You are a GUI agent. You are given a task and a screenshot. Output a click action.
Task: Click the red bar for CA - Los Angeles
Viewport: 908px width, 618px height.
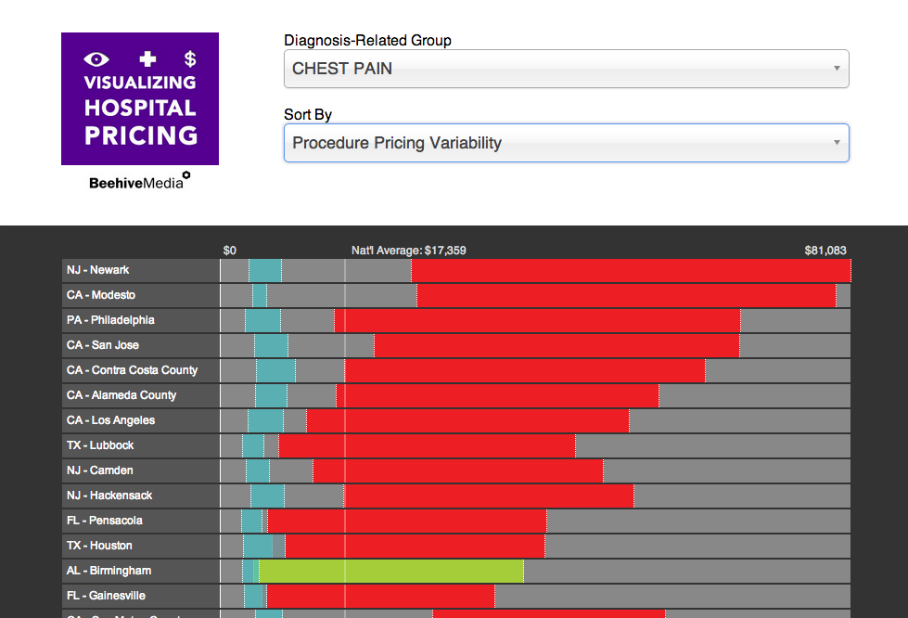(468, 420)
